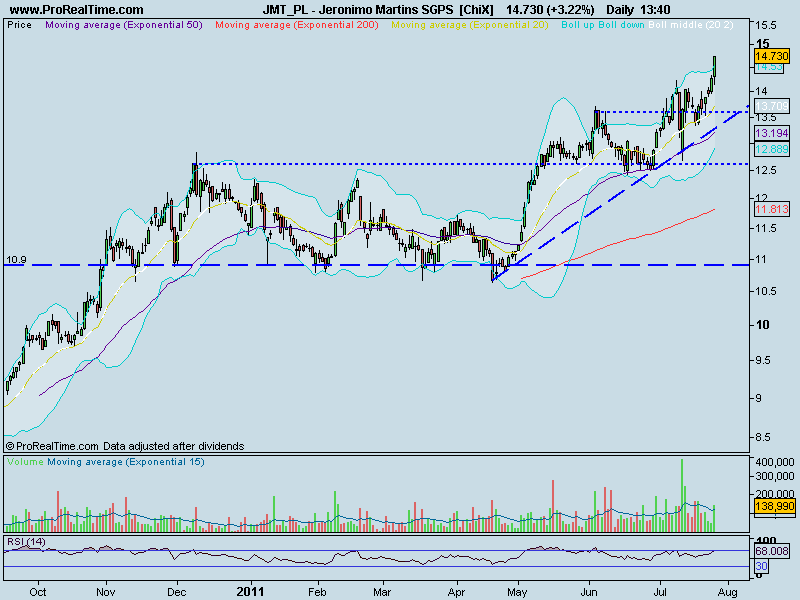The image size is (800, 600).
Task: Click the Boll down legend label
Action: (621, 25)
